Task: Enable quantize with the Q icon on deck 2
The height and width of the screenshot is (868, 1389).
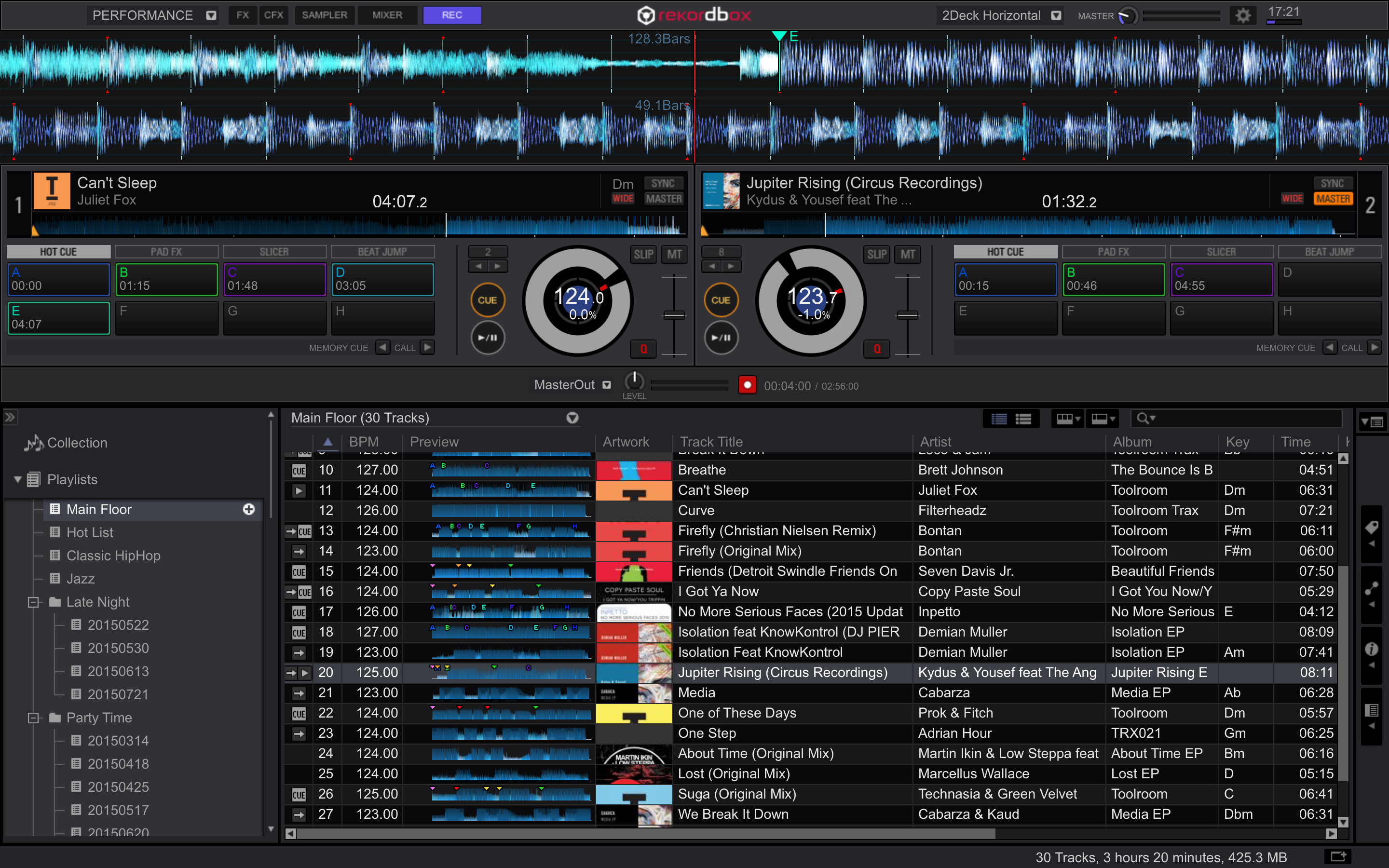Action: (x=876, y=349)
